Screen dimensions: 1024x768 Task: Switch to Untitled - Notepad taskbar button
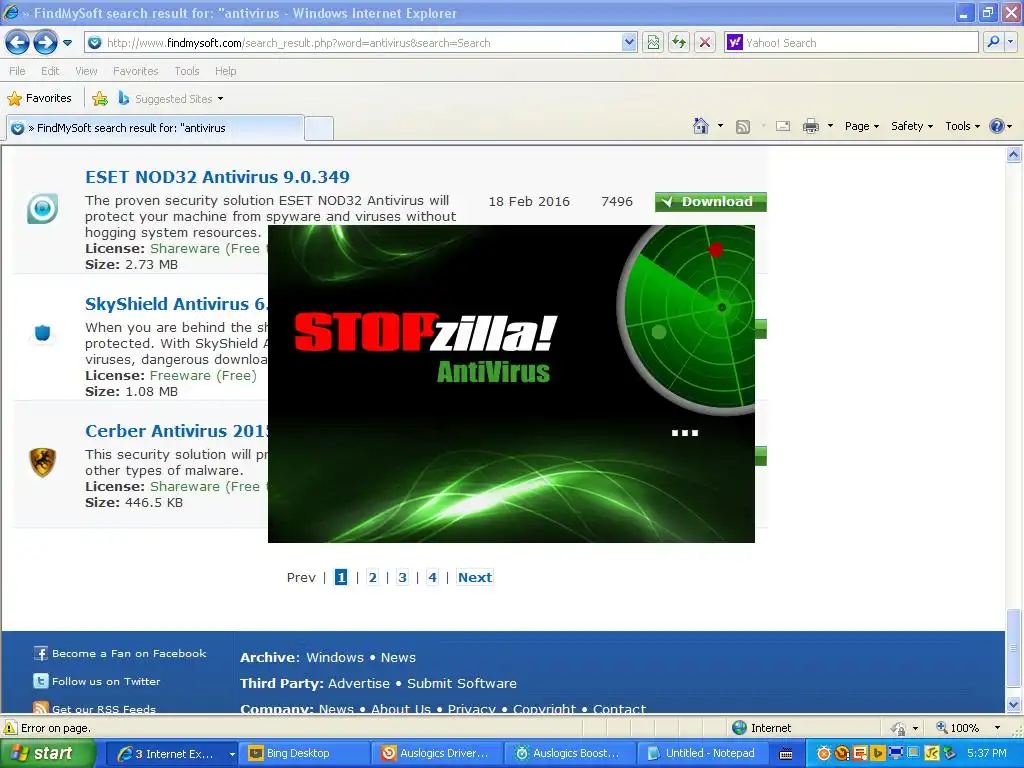(x=703, y=754)
